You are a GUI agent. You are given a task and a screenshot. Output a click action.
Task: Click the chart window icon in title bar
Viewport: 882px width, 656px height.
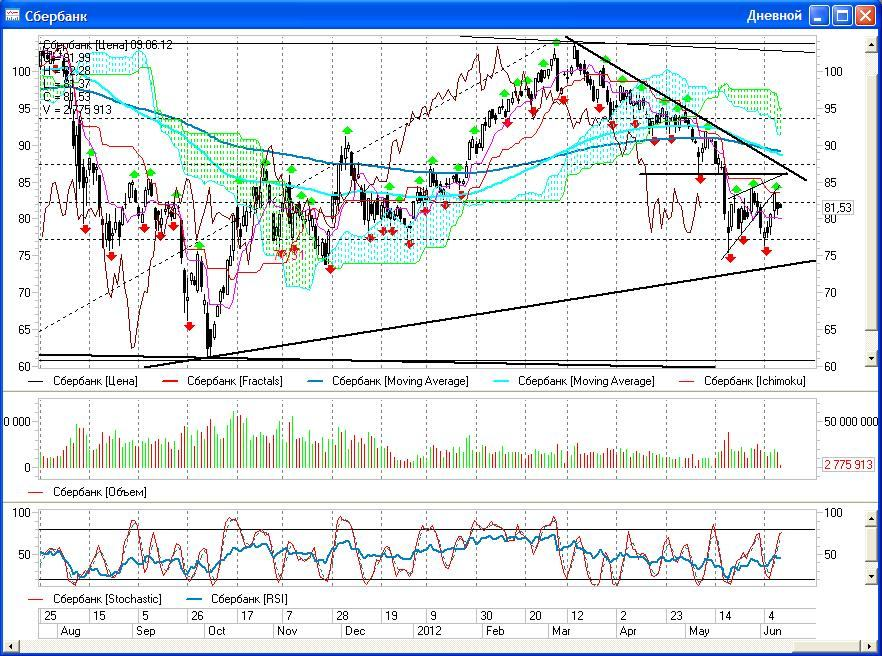click(x=12, y=15)
